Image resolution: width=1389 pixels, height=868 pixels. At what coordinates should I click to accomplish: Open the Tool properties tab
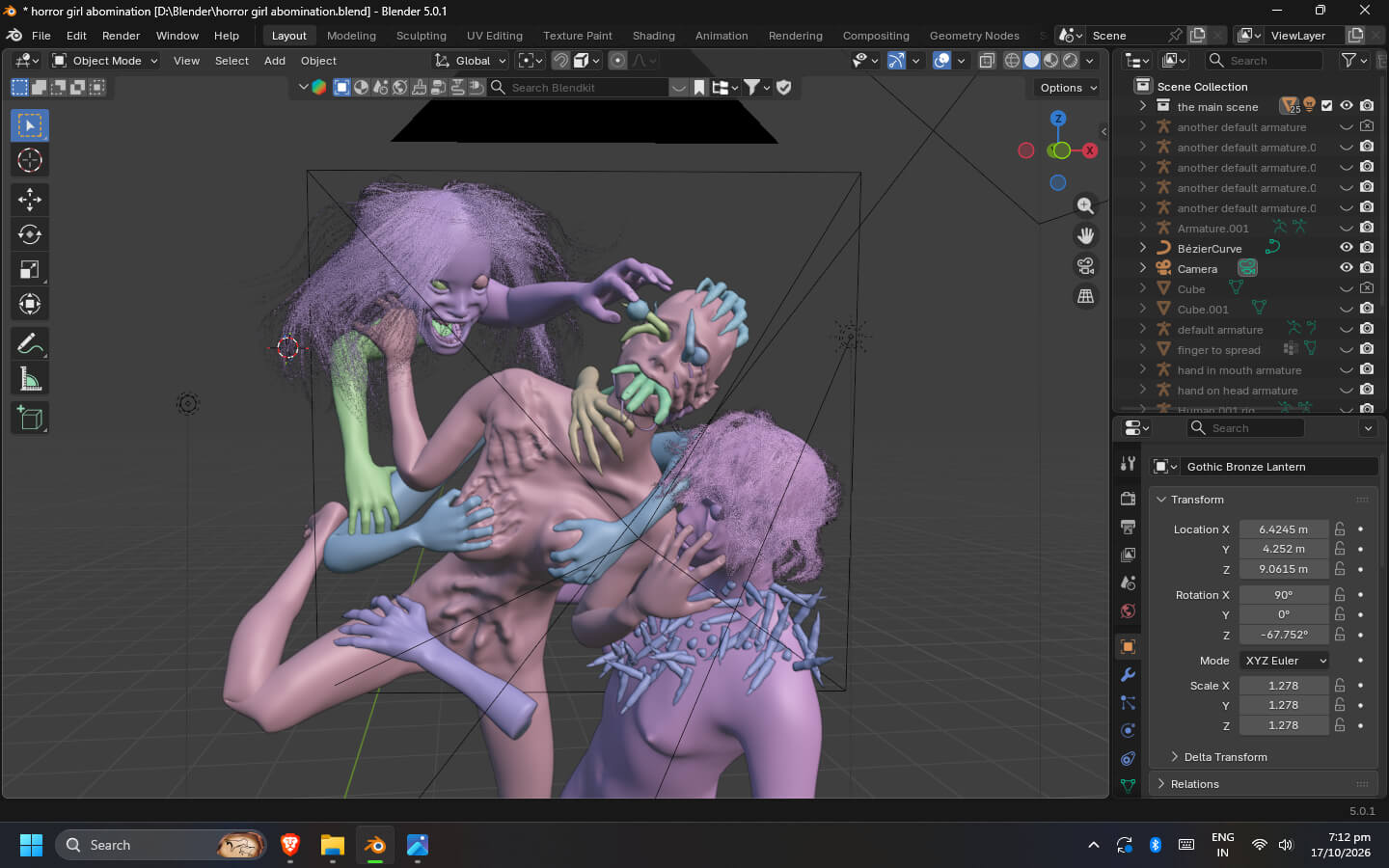pyautogui.click(x=1128, y=464)
